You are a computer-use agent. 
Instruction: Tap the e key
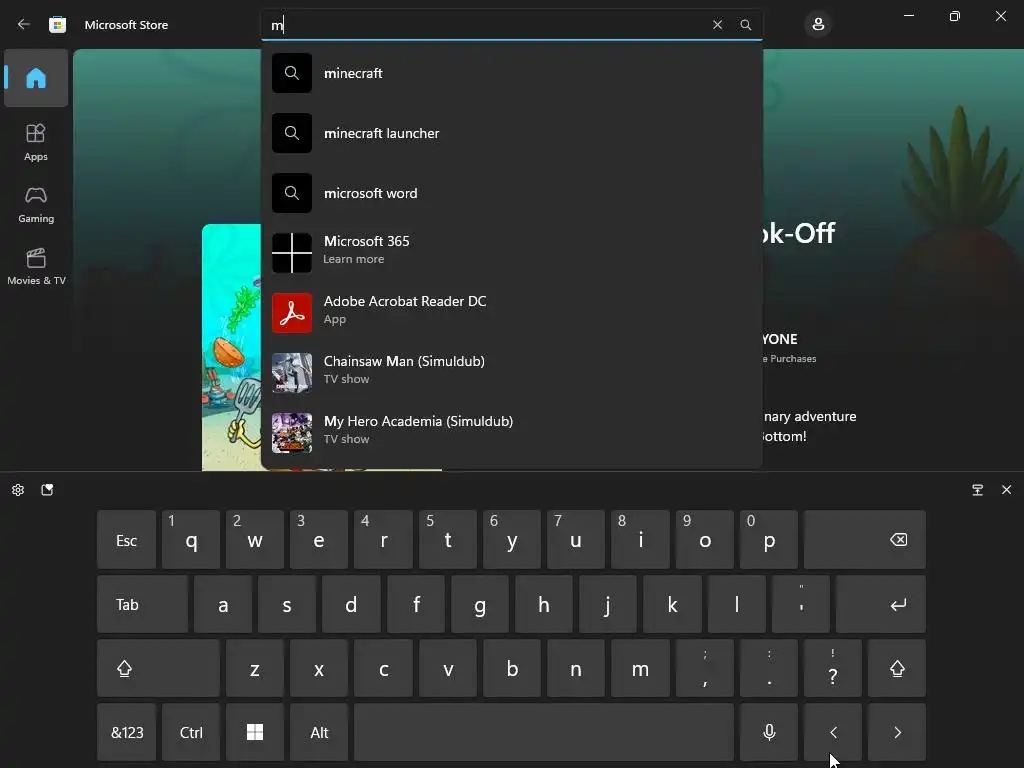(319, 540)
